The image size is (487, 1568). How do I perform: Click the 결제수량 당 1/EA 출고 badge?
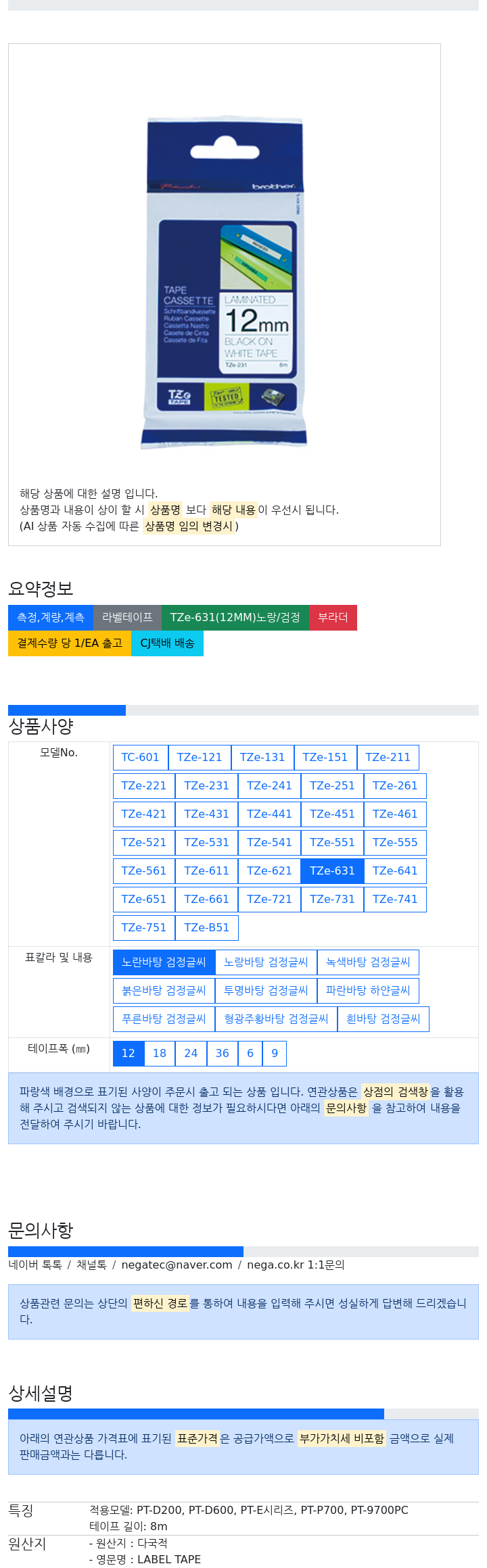coord(70,643)
